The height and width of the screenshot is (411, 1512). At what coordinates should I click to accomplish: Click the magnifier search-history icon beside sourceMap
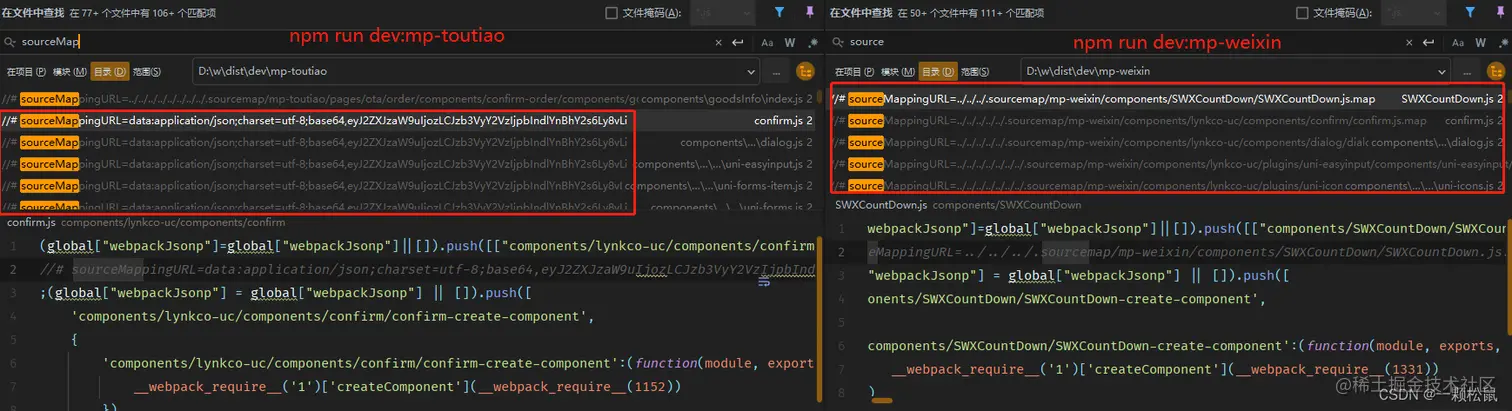9,42
